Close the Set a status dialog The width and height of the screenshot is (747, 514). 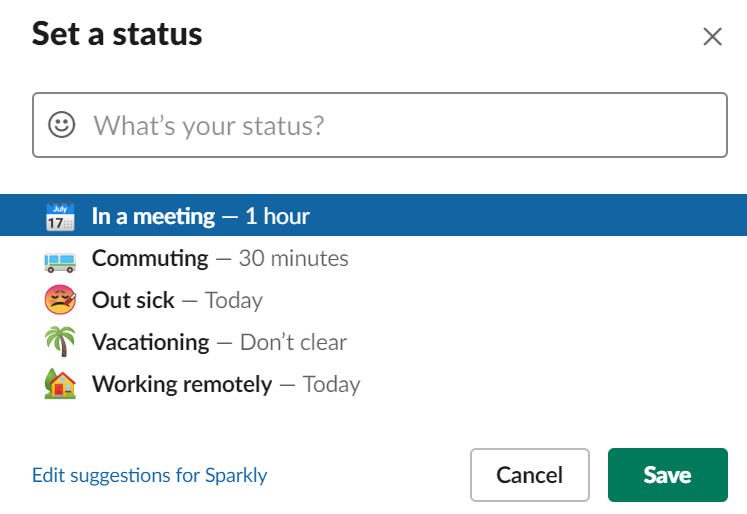point(712,36)
